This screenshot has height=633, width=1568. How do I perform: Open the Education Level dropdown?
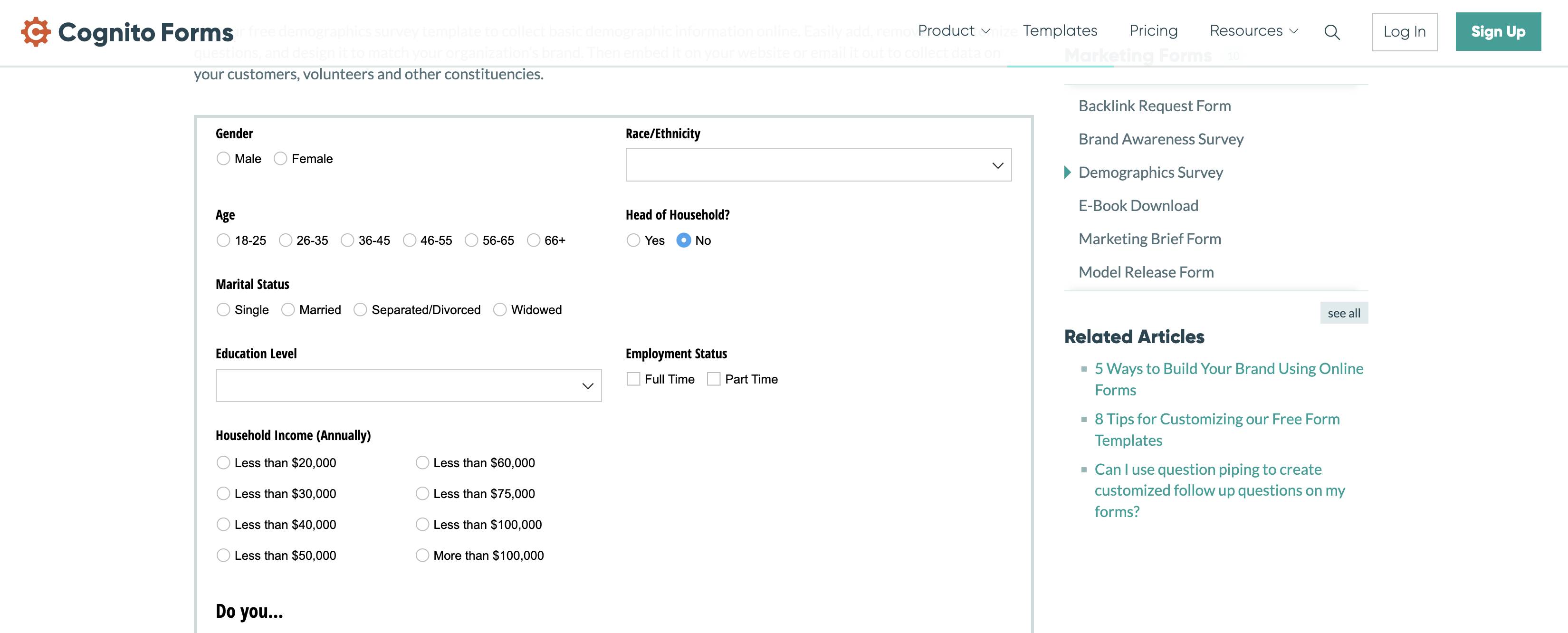(x=409, y=385)
